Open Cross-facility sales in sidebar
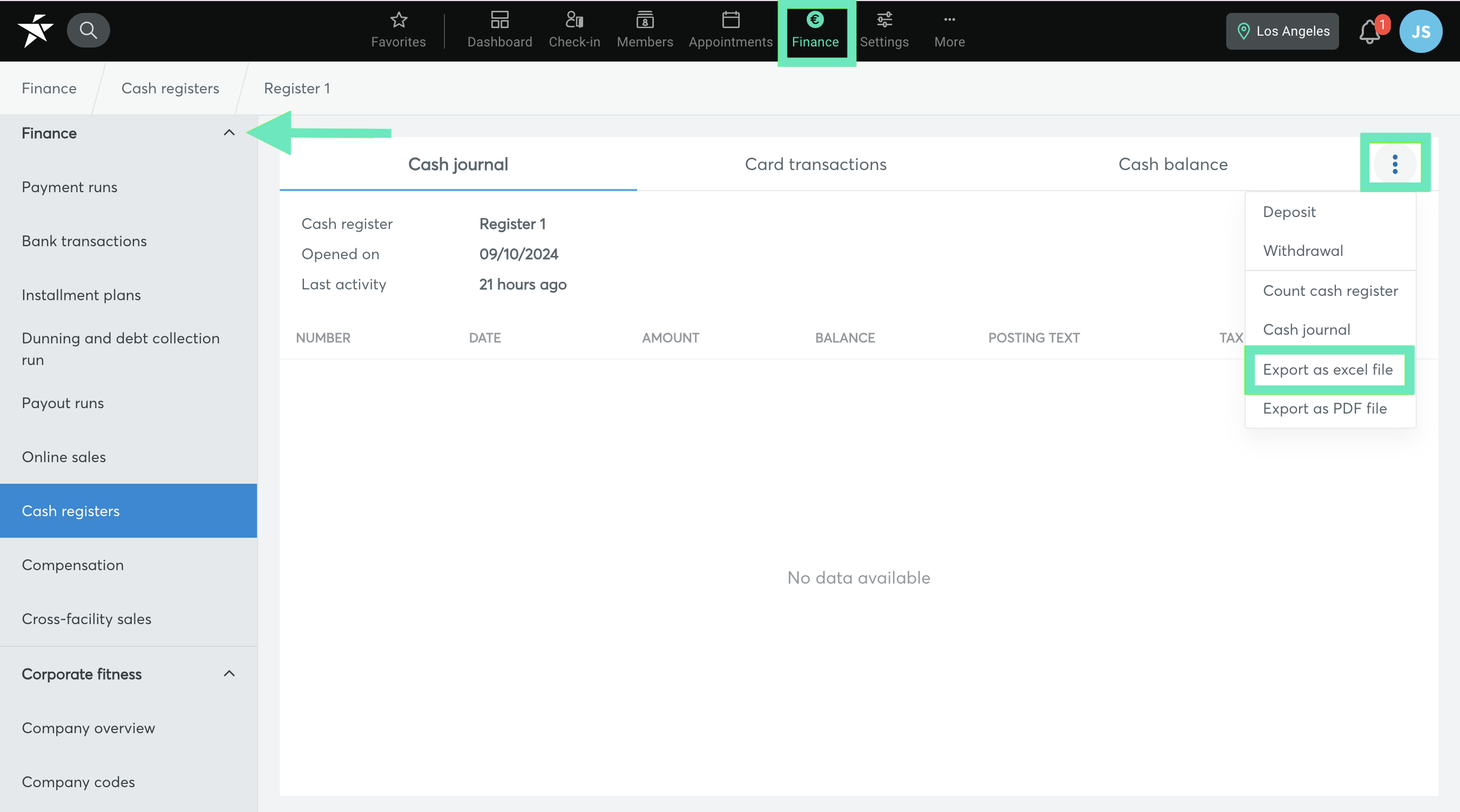This screenshot has height=812, width=1460. (x=128, y=619)
